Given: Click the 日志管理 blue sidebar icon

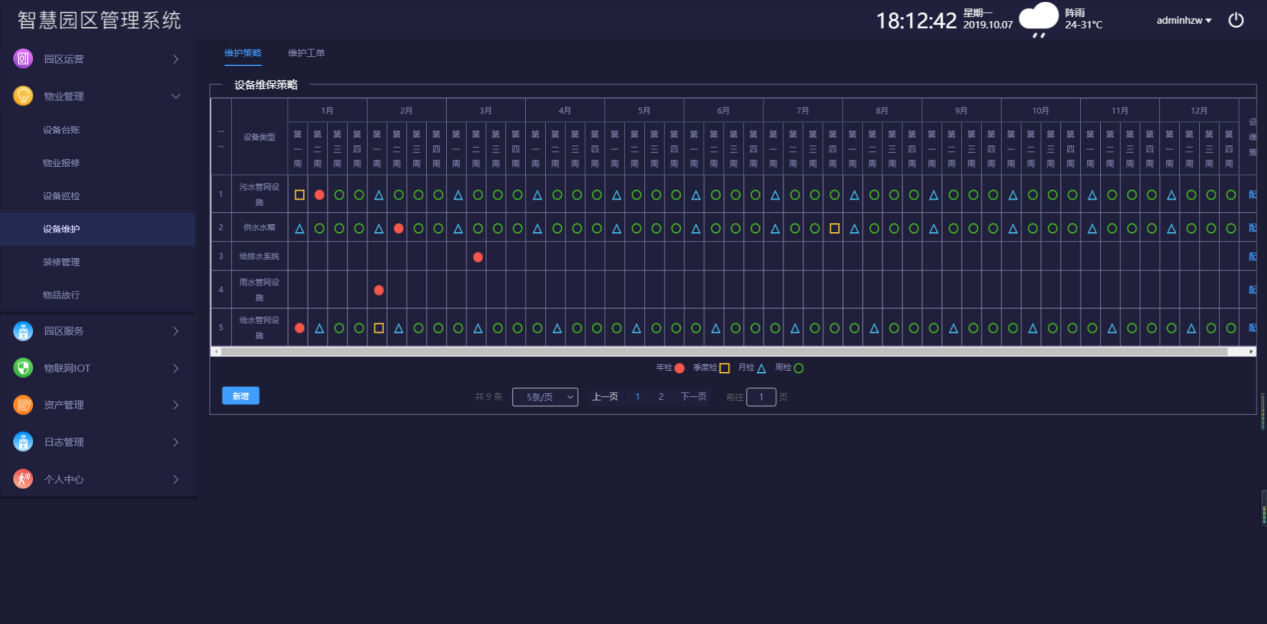Looking at the screenshot, I should click(x=23, y=442).
